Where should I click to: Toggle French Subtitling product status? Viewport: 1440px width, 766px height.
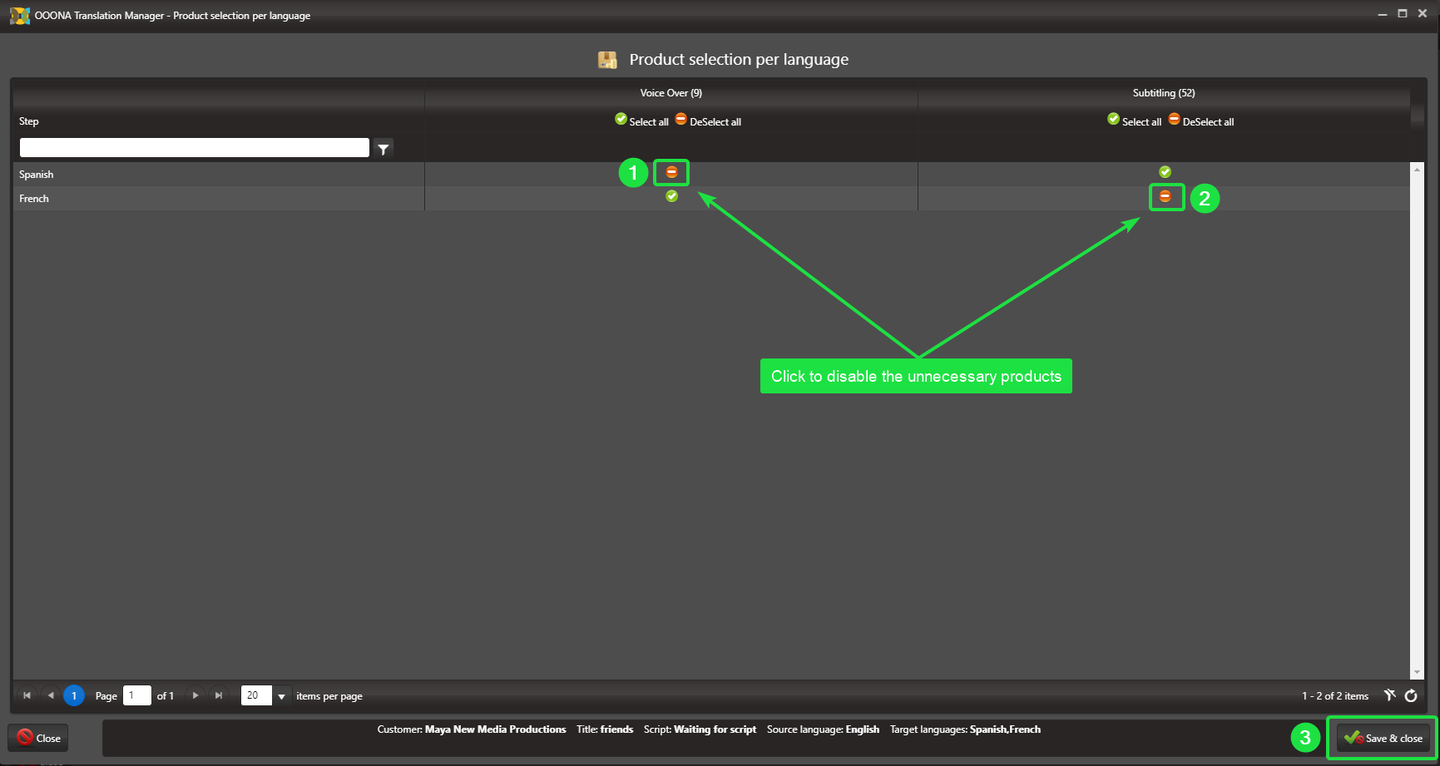pyautogui.click(x=1165, y=197)
